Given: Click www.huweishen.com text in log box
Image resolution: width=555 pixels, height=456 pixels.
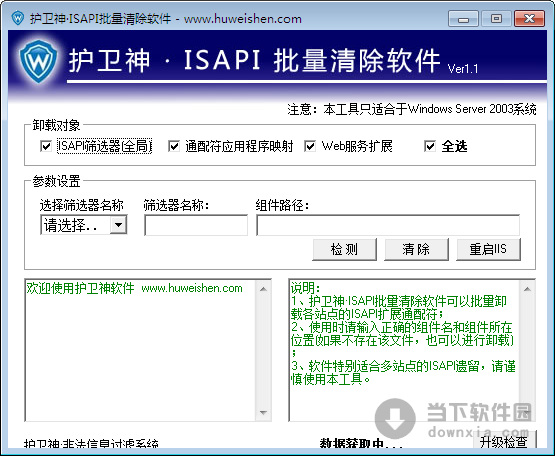Looking at the screenshot, I should tap(192, 288).
